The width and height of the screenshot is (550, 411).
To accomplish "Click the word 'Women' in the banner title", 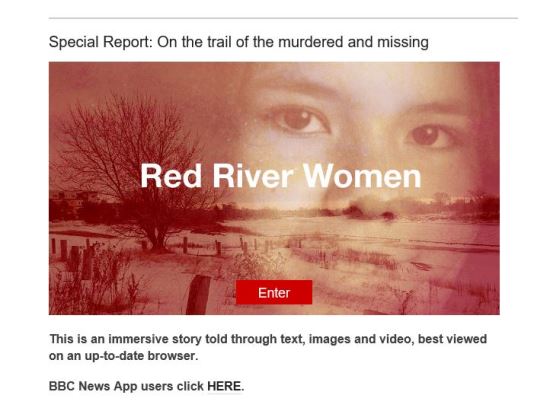I will [x=362, y=176].
